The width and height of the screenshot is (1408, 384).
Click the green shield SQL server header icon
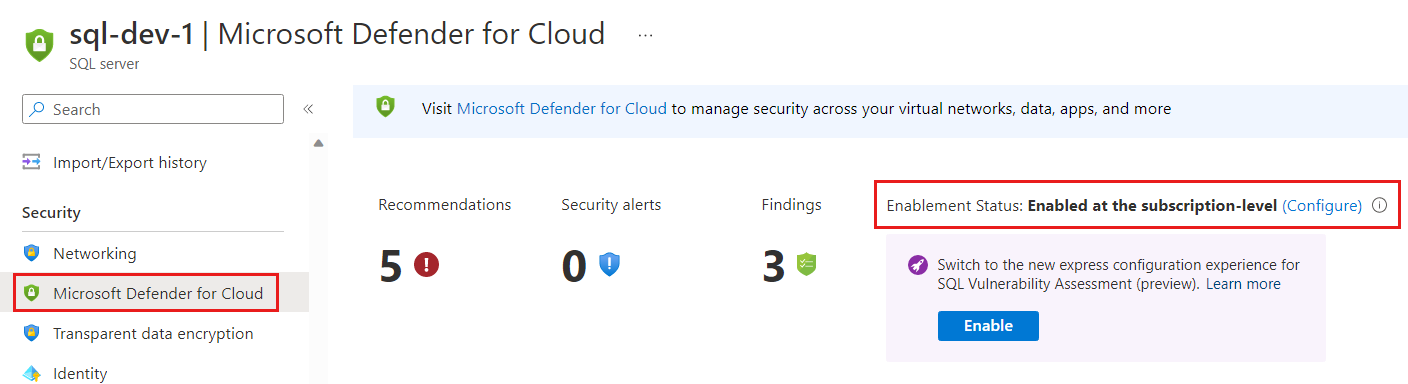(39, 45)
